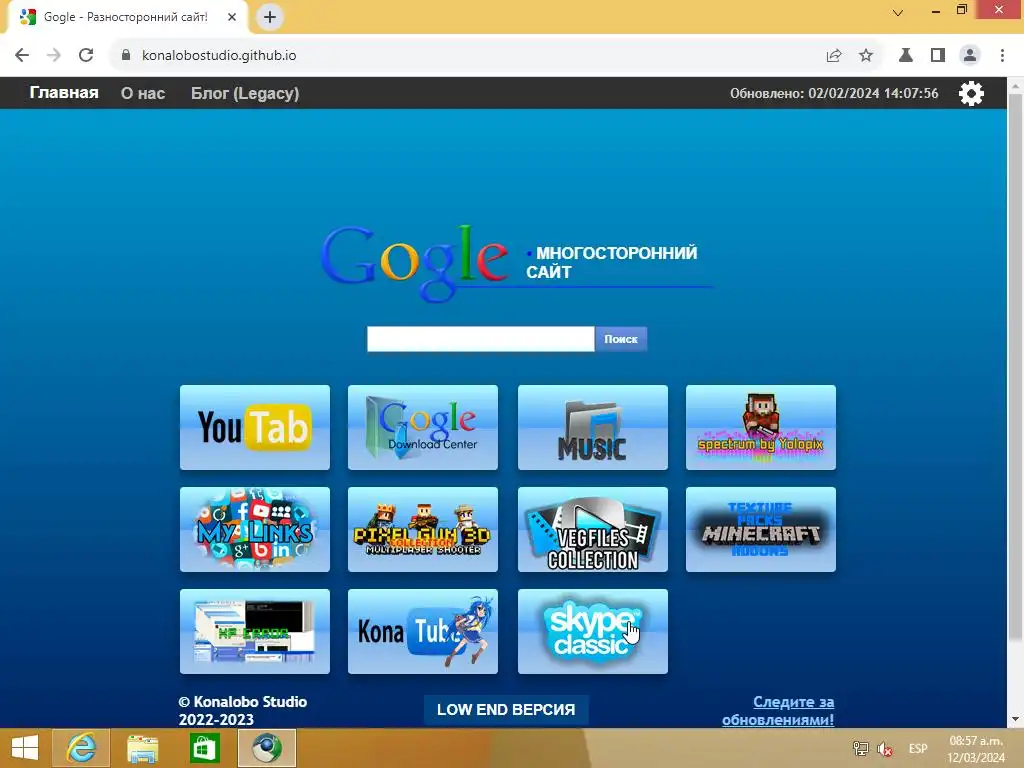The width and height of the screenshot is (1024, 768).
Task: Open the Chrome three-dot menu
Action: [1002, 56]
